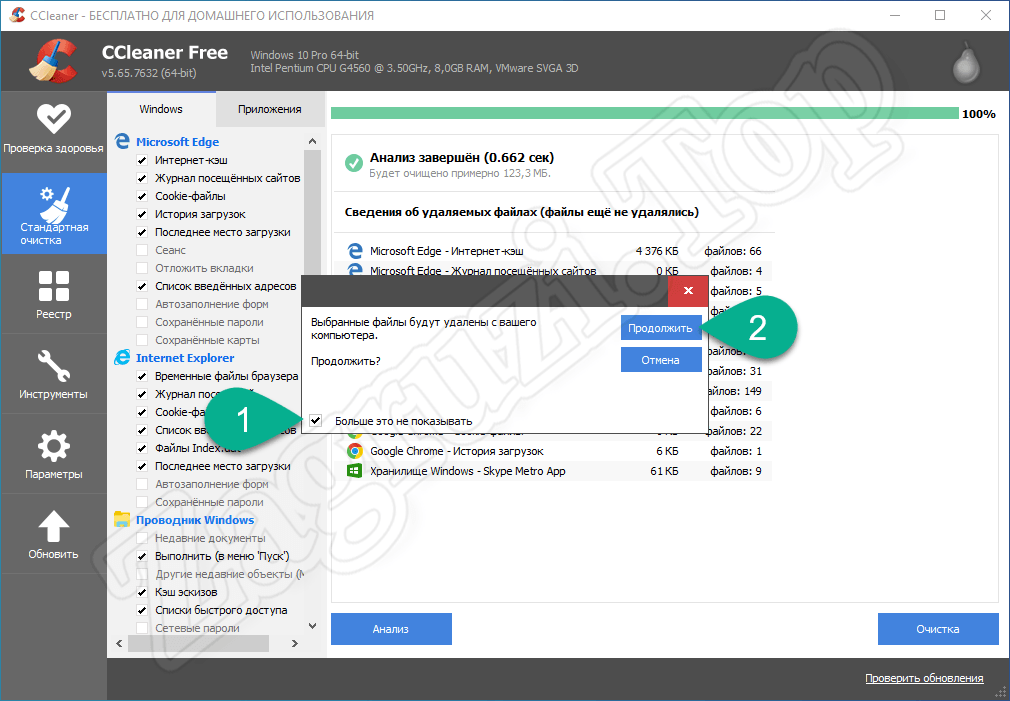The image size is (1010, 701).
Task: Switch to the Windows tab
Action: point(161,109)
